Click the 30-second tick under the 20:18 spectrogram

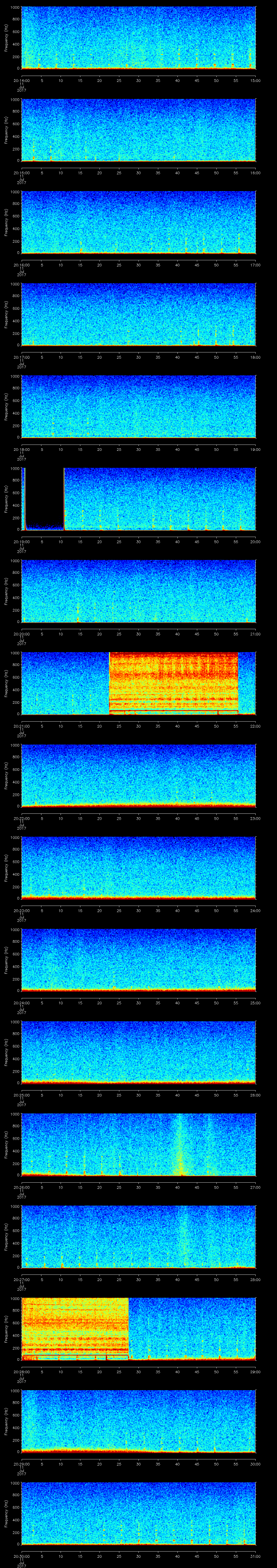[x=138, y=449]
